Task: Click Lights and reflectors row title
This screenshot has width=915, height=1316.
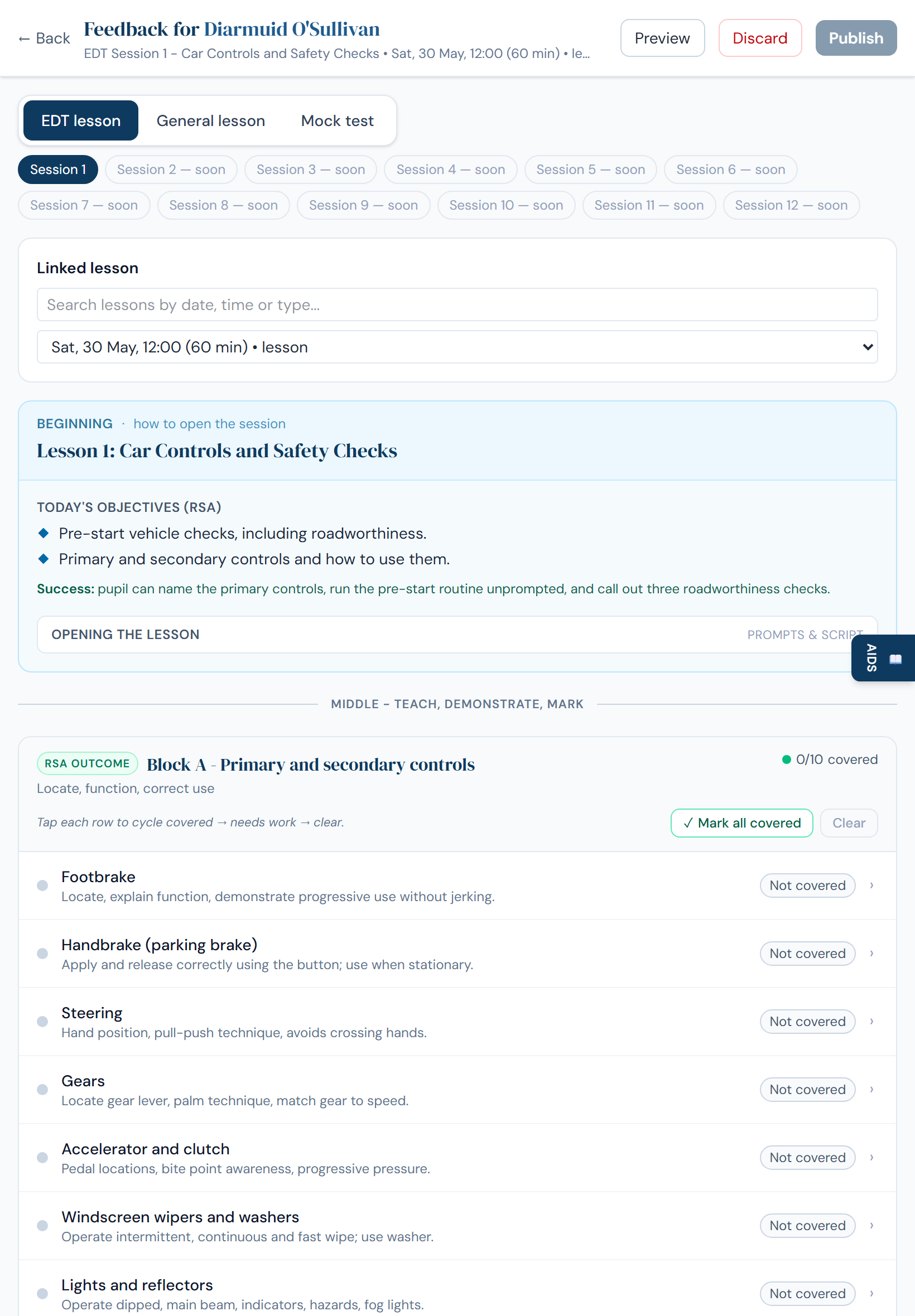Action: click(x=137, y=1286)
